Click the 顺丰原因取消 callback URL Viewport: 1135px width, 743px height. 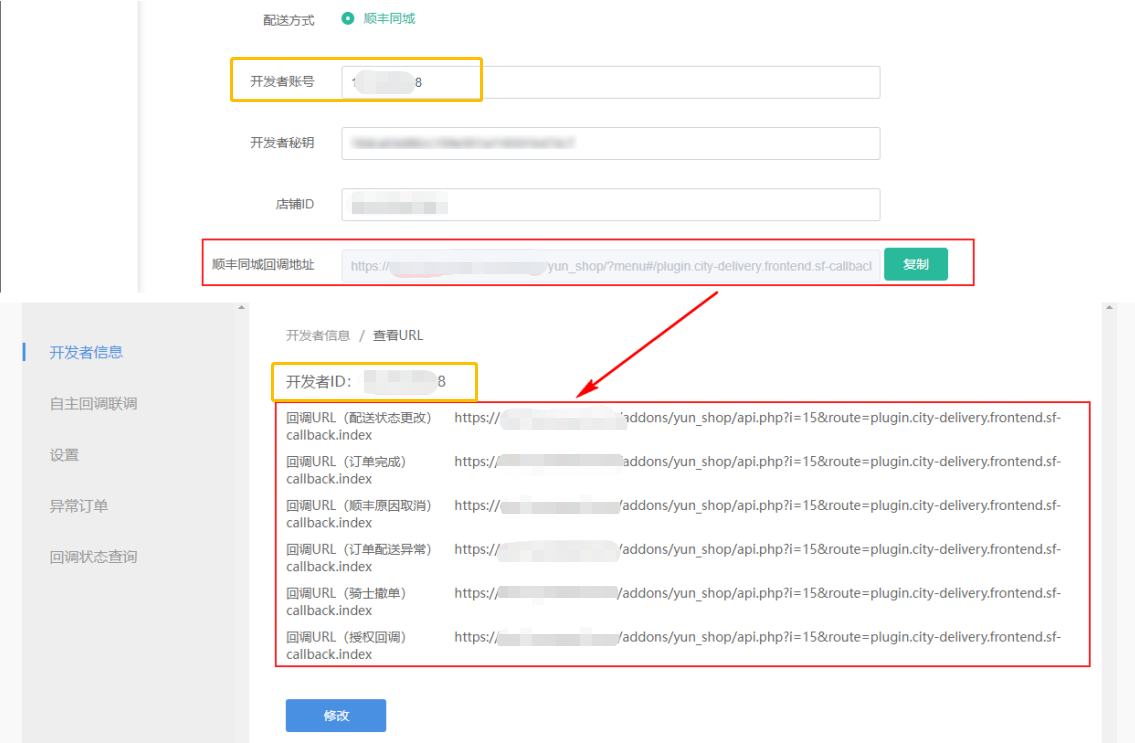click(757, 506)
